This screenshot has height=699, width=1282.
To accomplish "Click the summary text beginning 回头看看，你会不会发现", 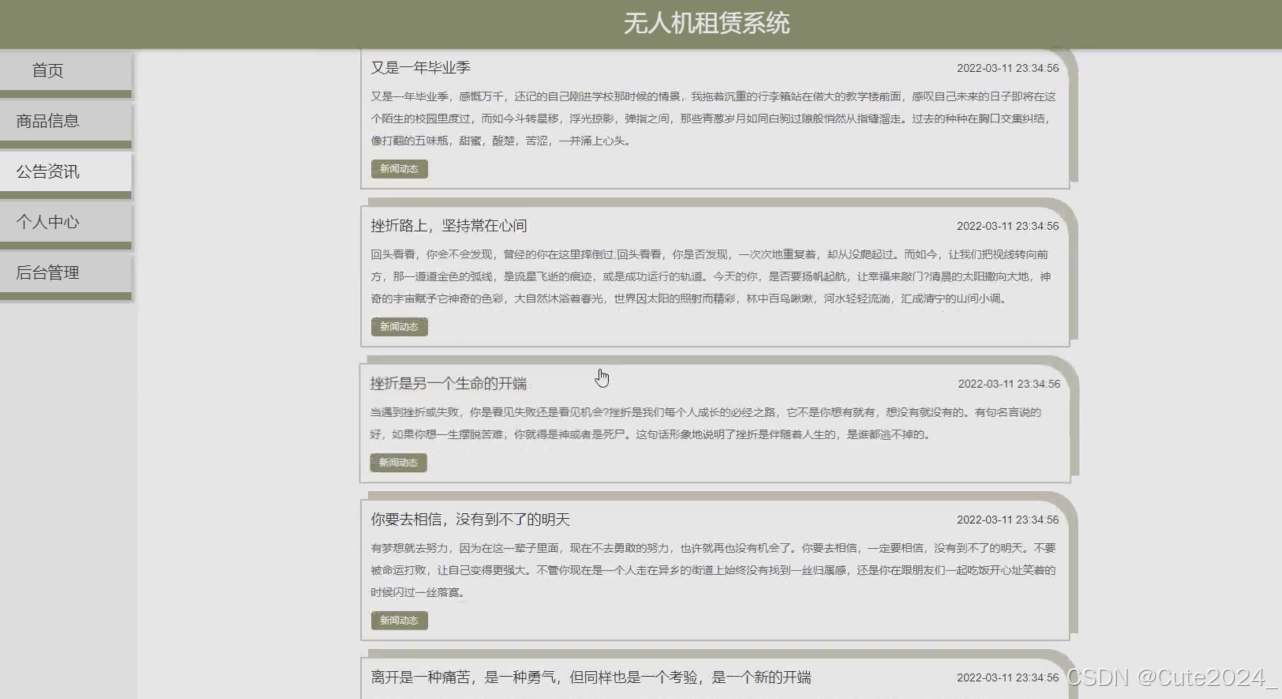I will coord(711,277).
